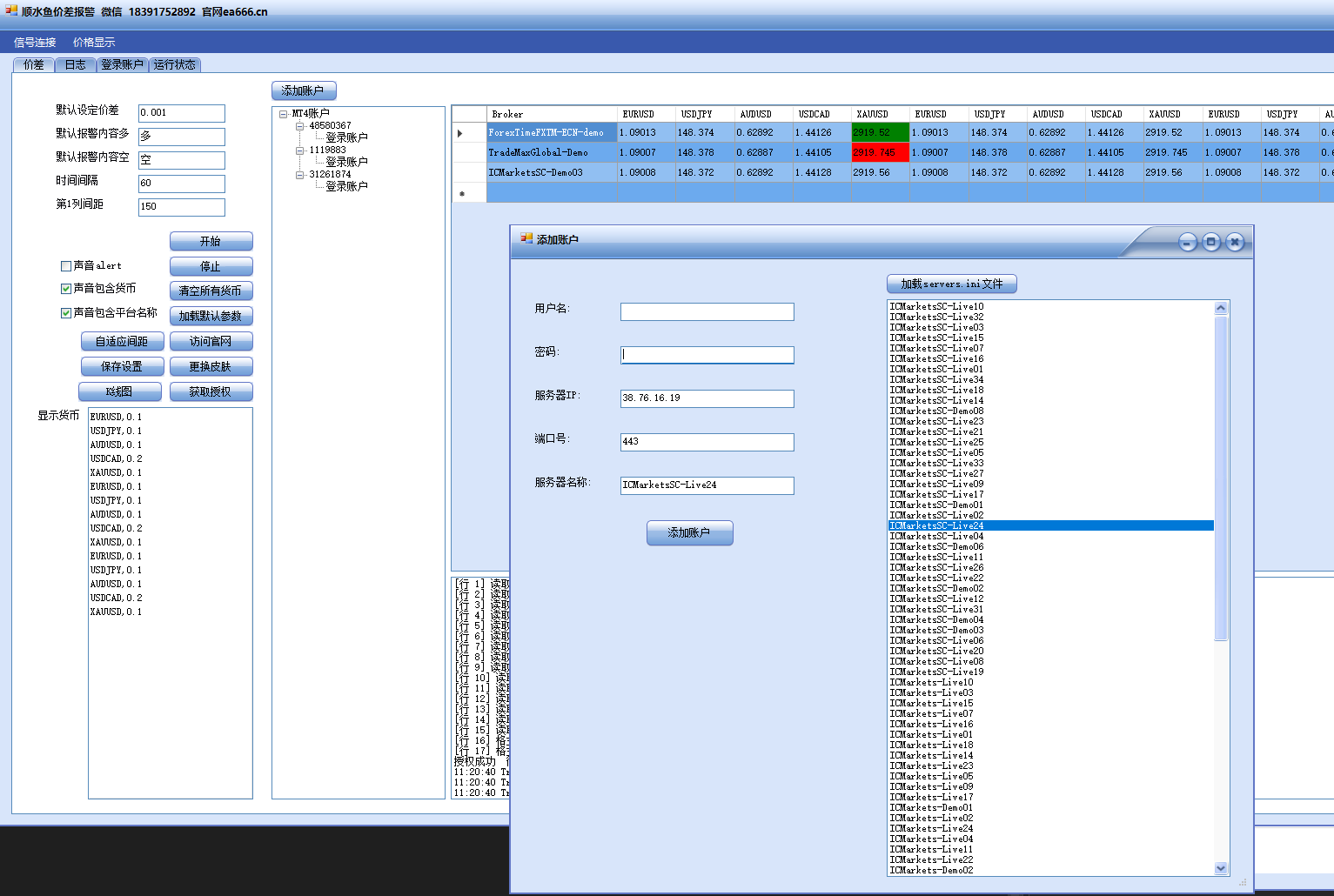The width and height of the screenshot is (1334, 896).
Task: Click the server list scroll-down arrow
Action: click(1221, 867)
